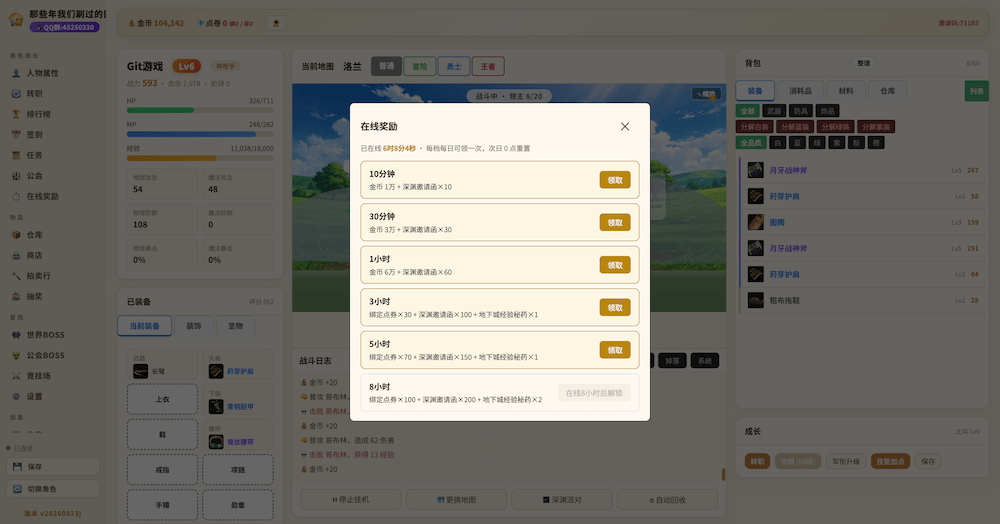This screenshot has width=1000, height=524.
Task: Open the 排行榜 leaderboard
Action: tap(54, 114)
